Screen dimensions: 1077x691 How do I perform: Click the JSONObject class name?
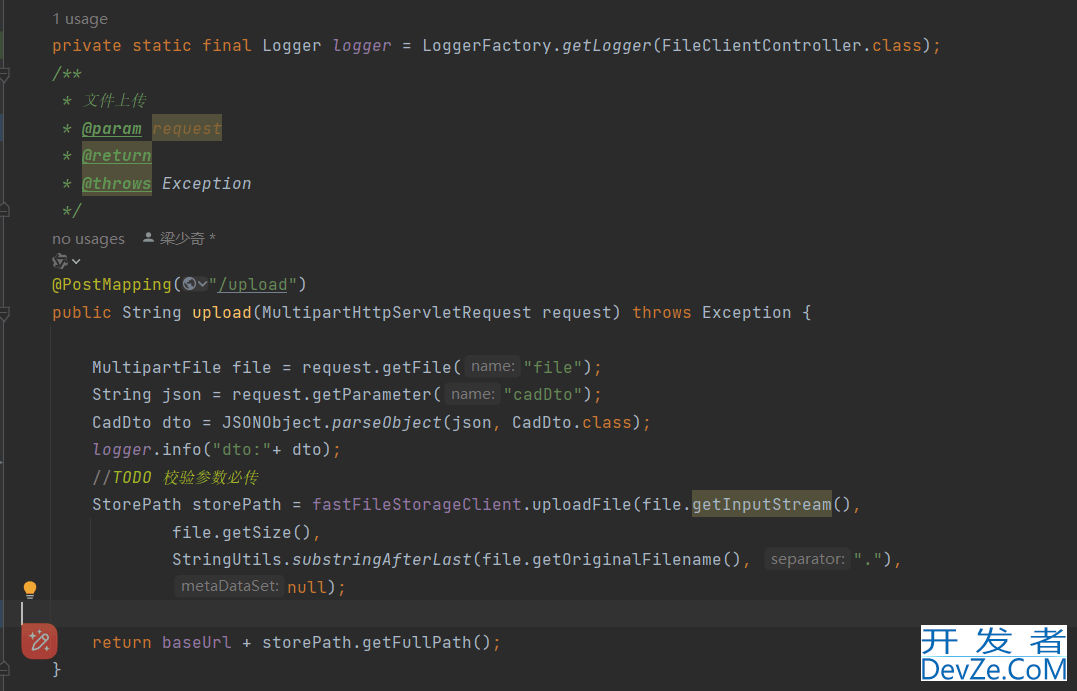(272, 422)
